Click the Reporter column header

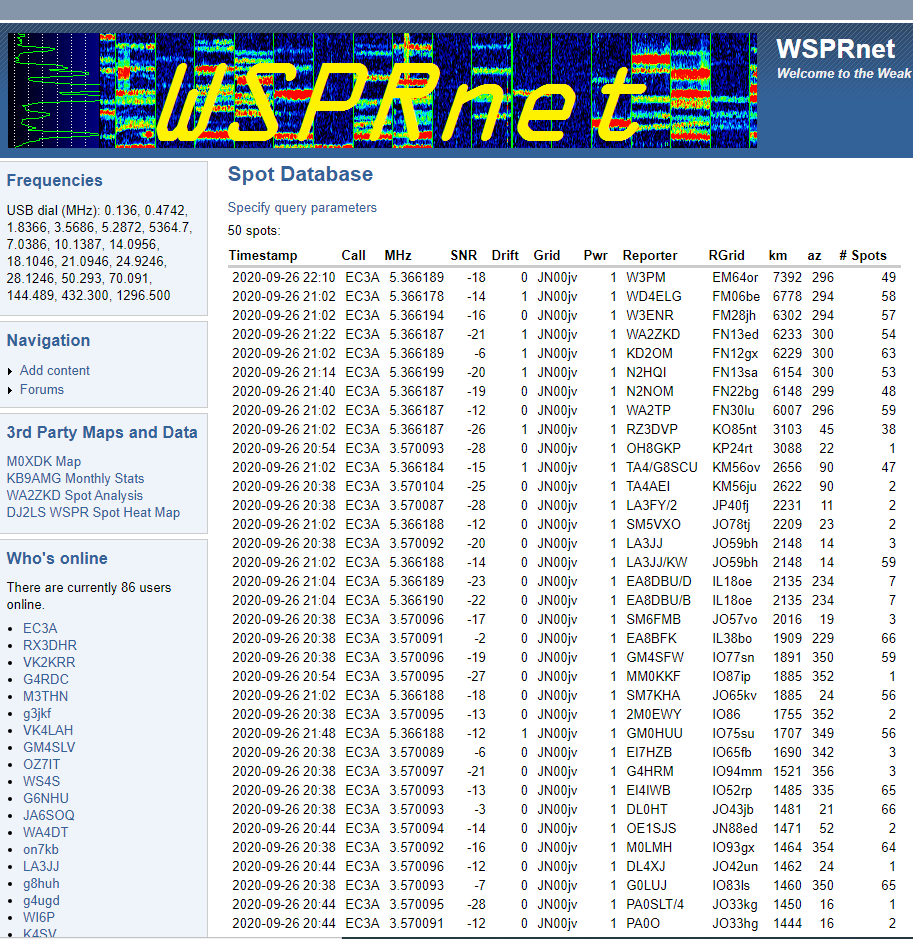[650, 255]
